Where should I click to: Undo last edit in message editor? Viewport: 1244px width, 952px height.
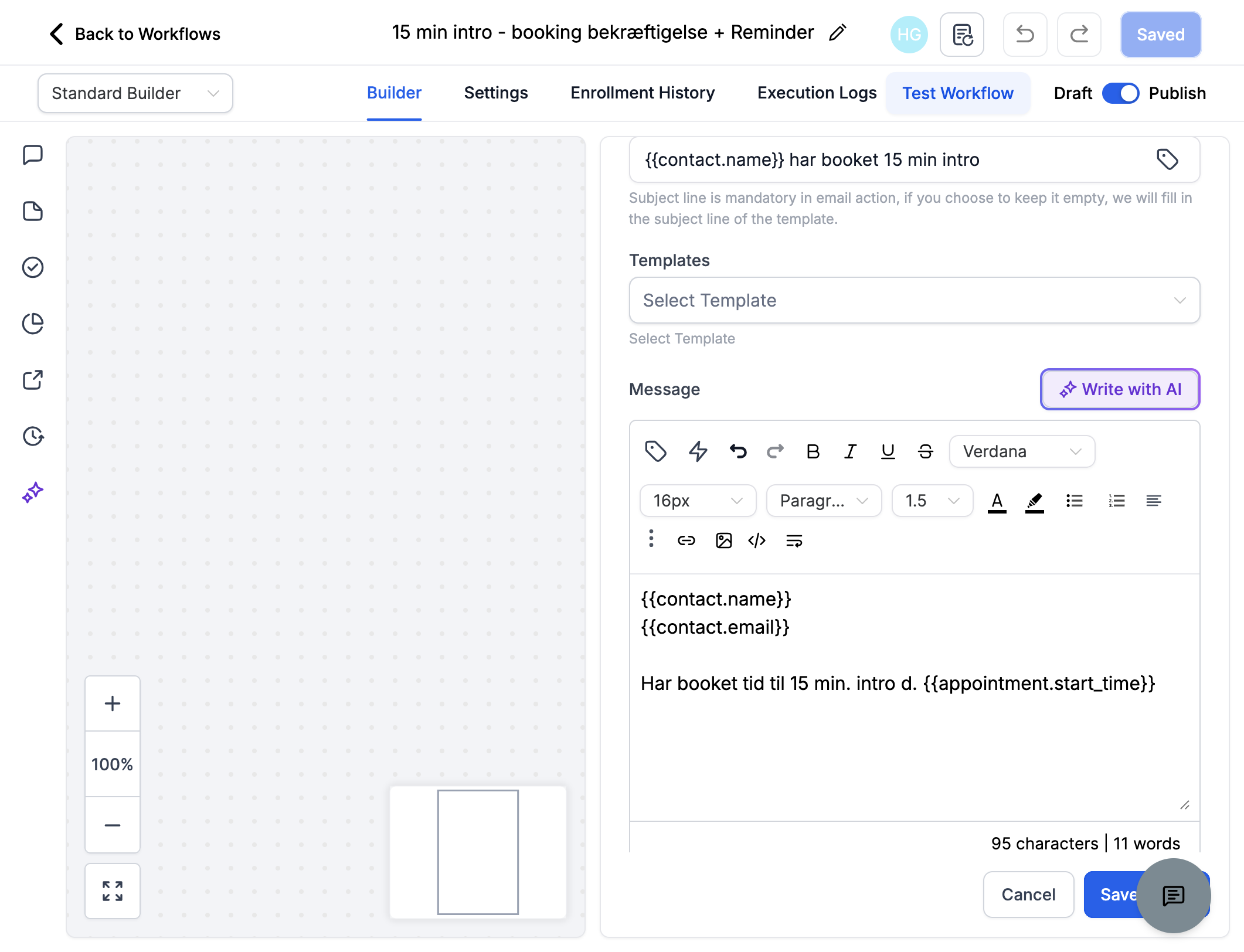[x=738, y=451]
